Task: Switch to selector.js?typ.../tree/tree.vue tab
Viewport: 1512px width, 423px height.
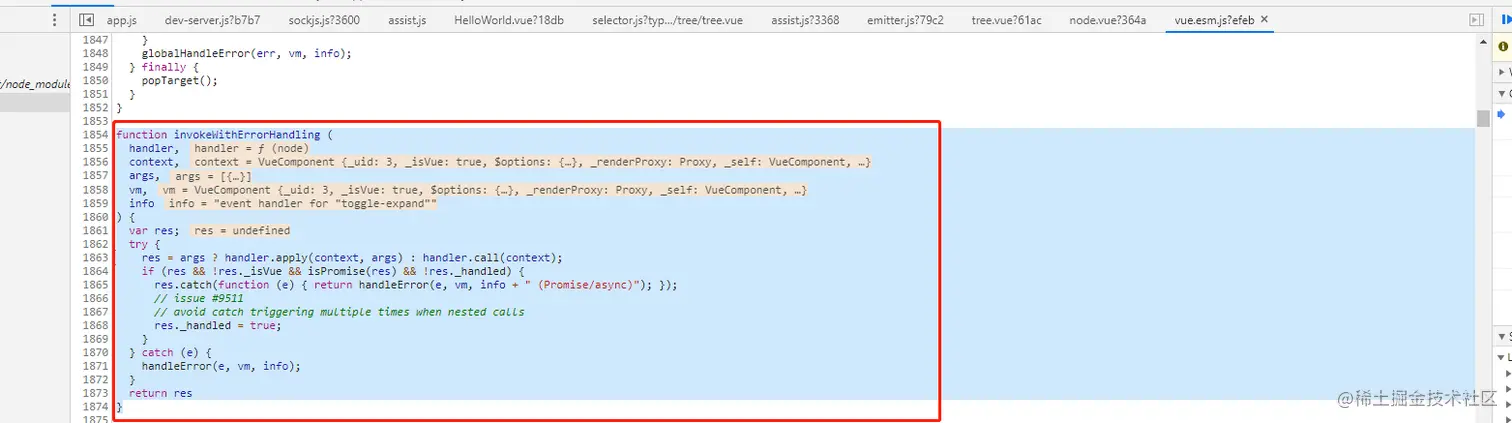Action: (x=665, y=19)
